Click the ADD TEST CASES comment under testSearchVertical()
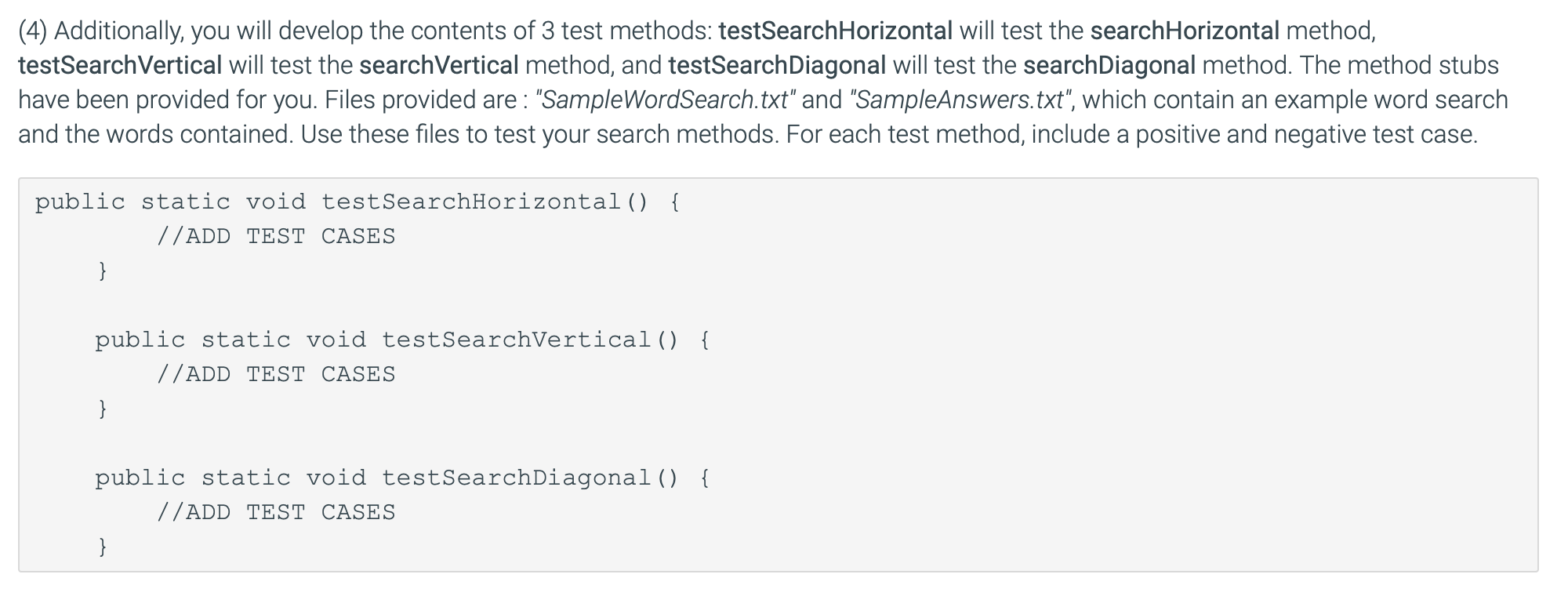This screenshot has height=596, width=1568. tap(276, 374)
